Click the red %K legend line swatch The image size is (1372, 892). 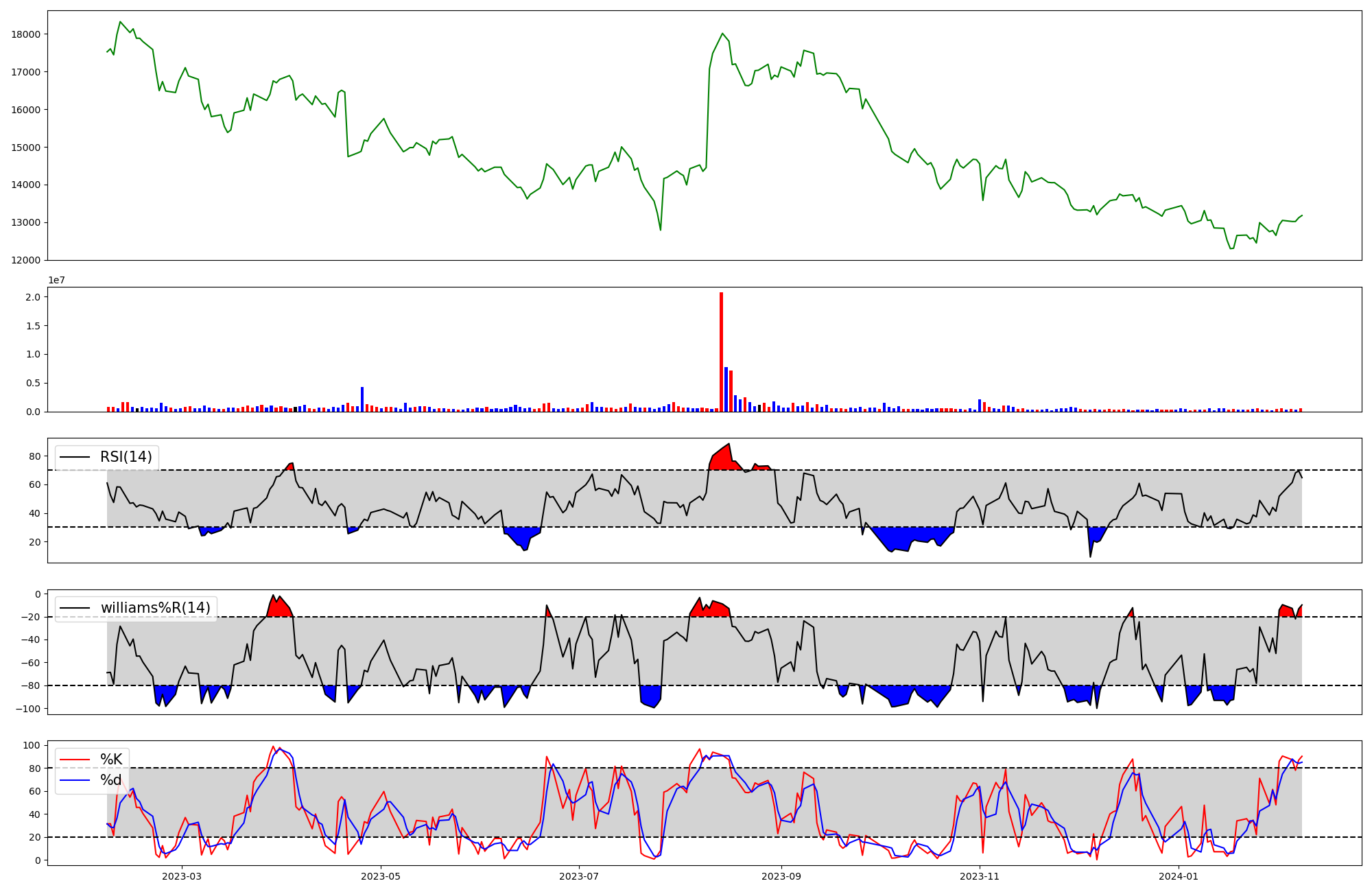coord(75,760)
